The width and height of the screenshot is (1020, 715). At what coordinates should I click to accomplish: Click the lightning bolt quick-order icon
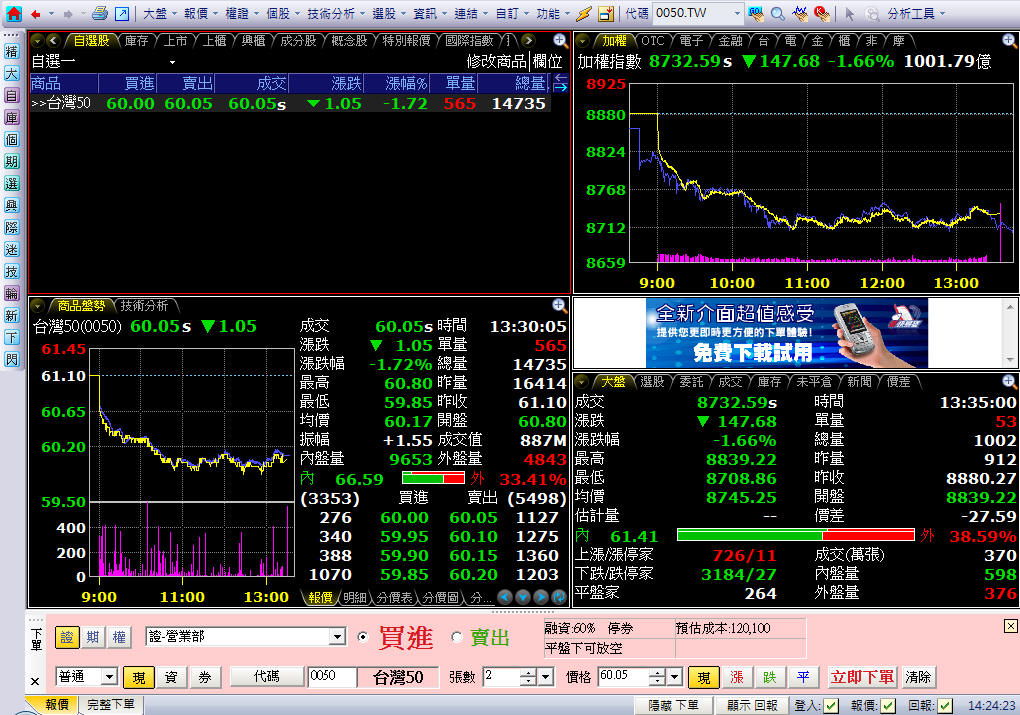(584, 14)
